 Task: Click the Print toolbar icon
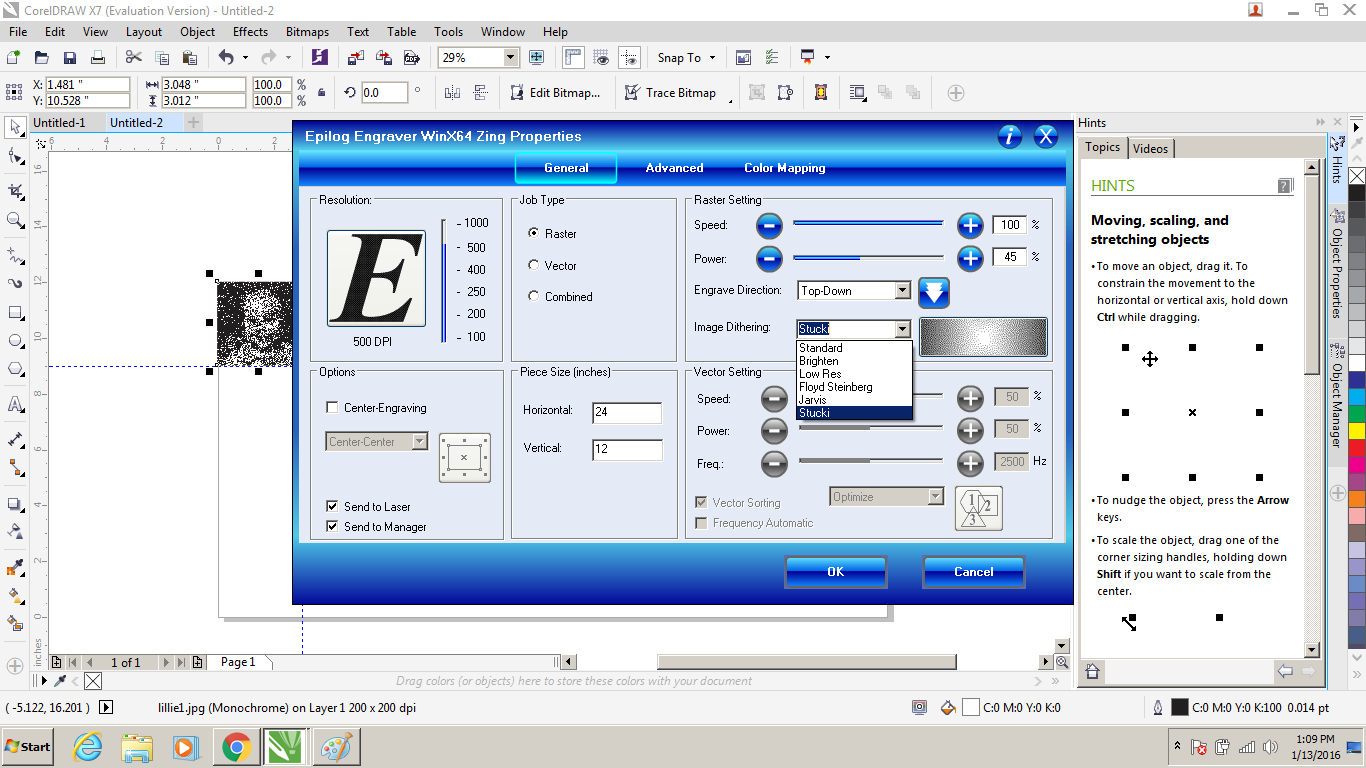tap(98, 58)
